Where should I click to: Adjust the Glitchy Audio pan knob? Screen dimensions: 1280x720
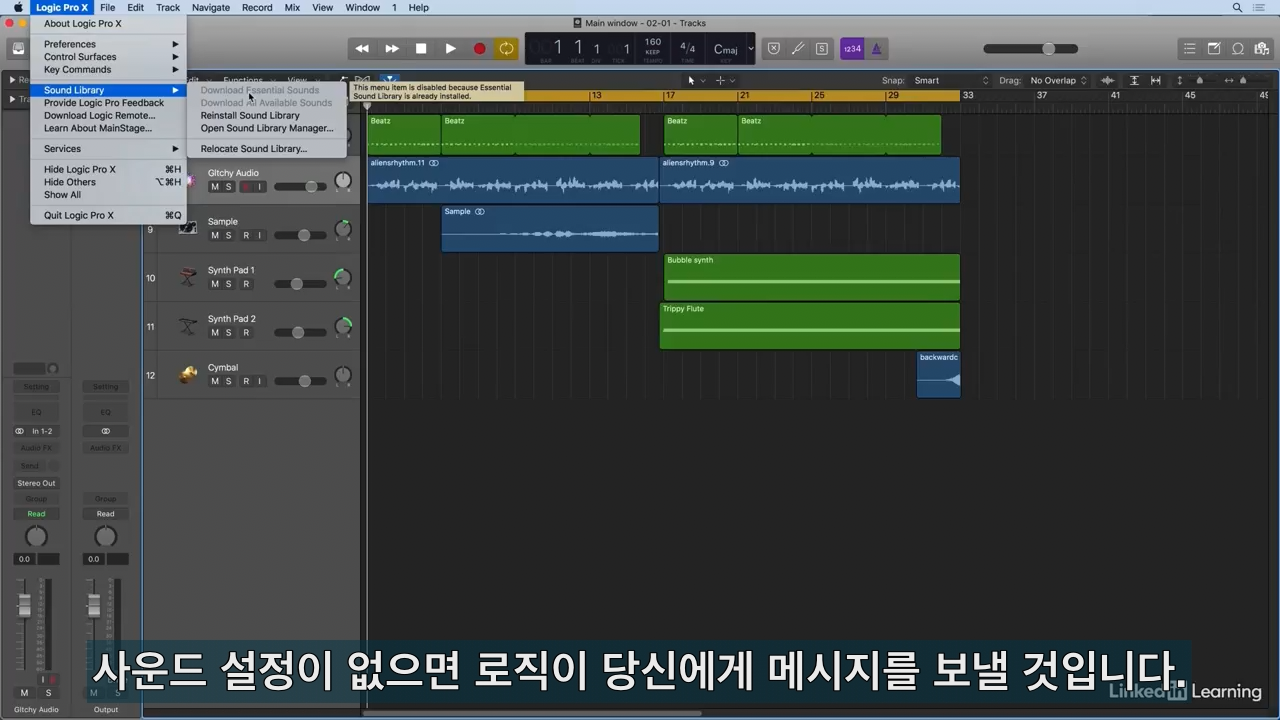(343, 181)
